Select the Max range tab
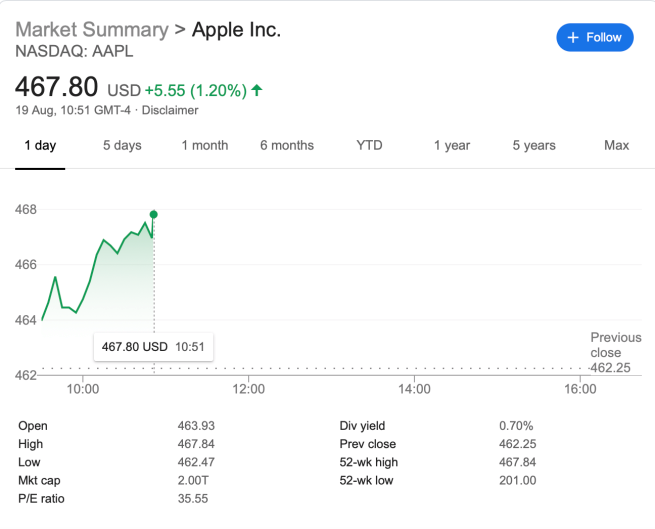Screen dimensions: 655x529 click(617, 145)
